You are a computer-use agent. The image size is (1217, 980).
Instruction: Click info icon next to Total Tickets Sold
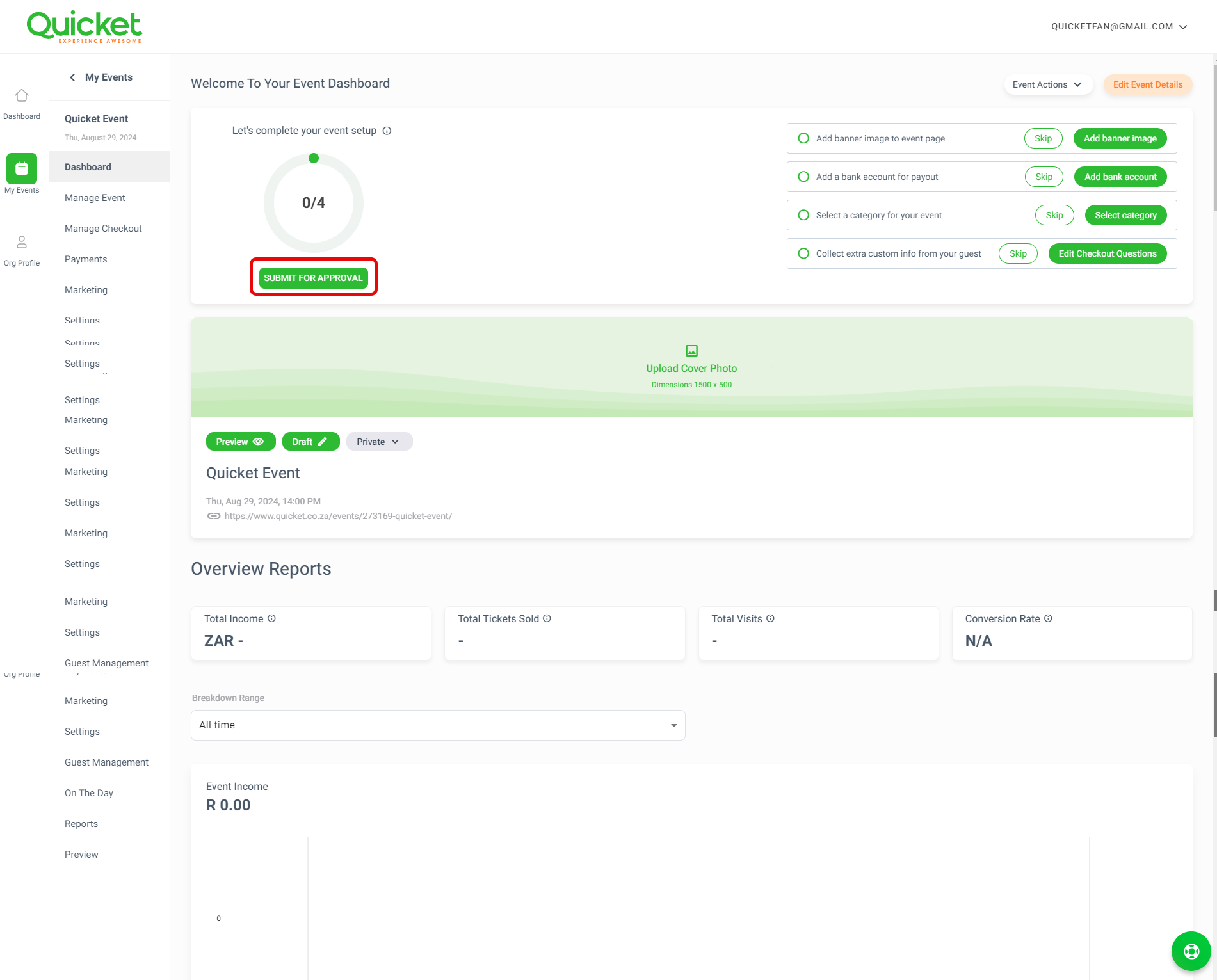[547, 618]
